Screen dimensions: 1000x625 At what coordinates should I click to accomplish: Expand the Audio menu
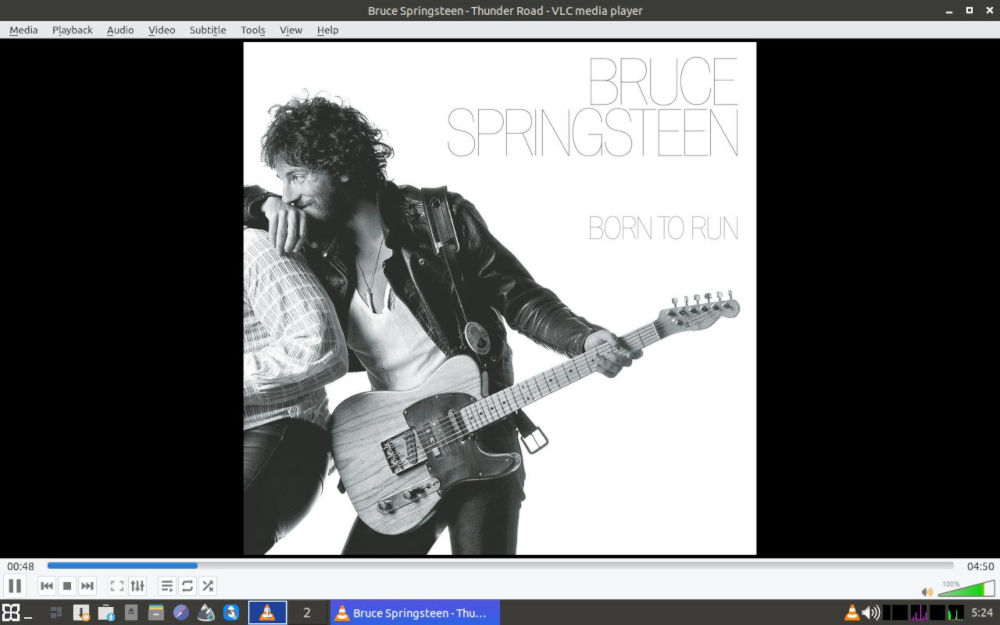pos(120,30)
